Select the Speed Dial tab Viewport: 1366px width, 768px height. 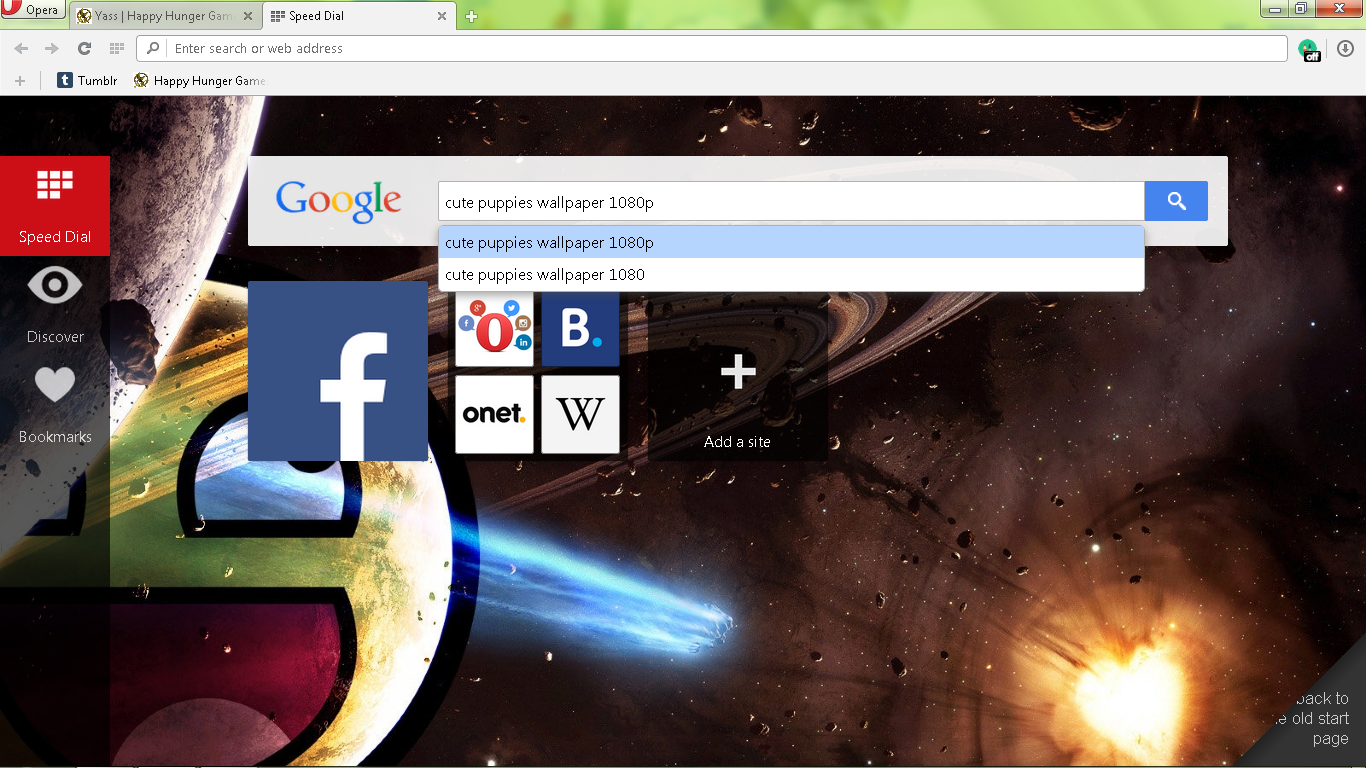click(x=360, y=16)
